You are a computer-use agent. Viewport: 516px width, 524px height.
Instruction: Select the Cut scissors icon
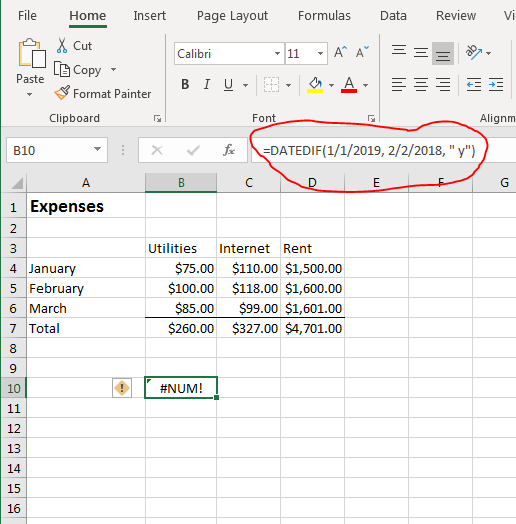click(61, 45)
